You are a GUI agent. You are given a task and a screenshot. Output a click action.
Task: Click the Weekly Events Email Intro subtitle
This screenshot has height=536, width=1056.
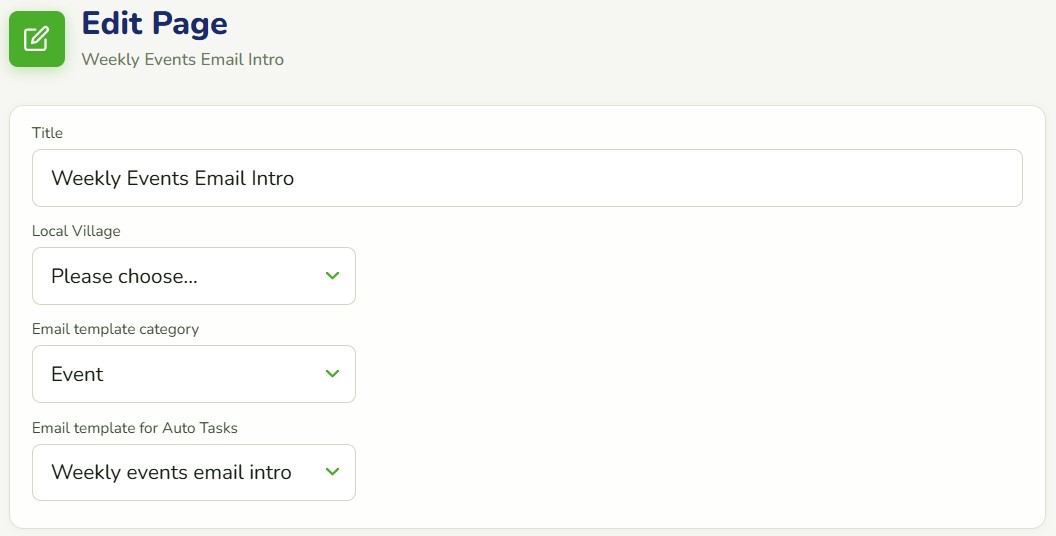pos(183,59)
